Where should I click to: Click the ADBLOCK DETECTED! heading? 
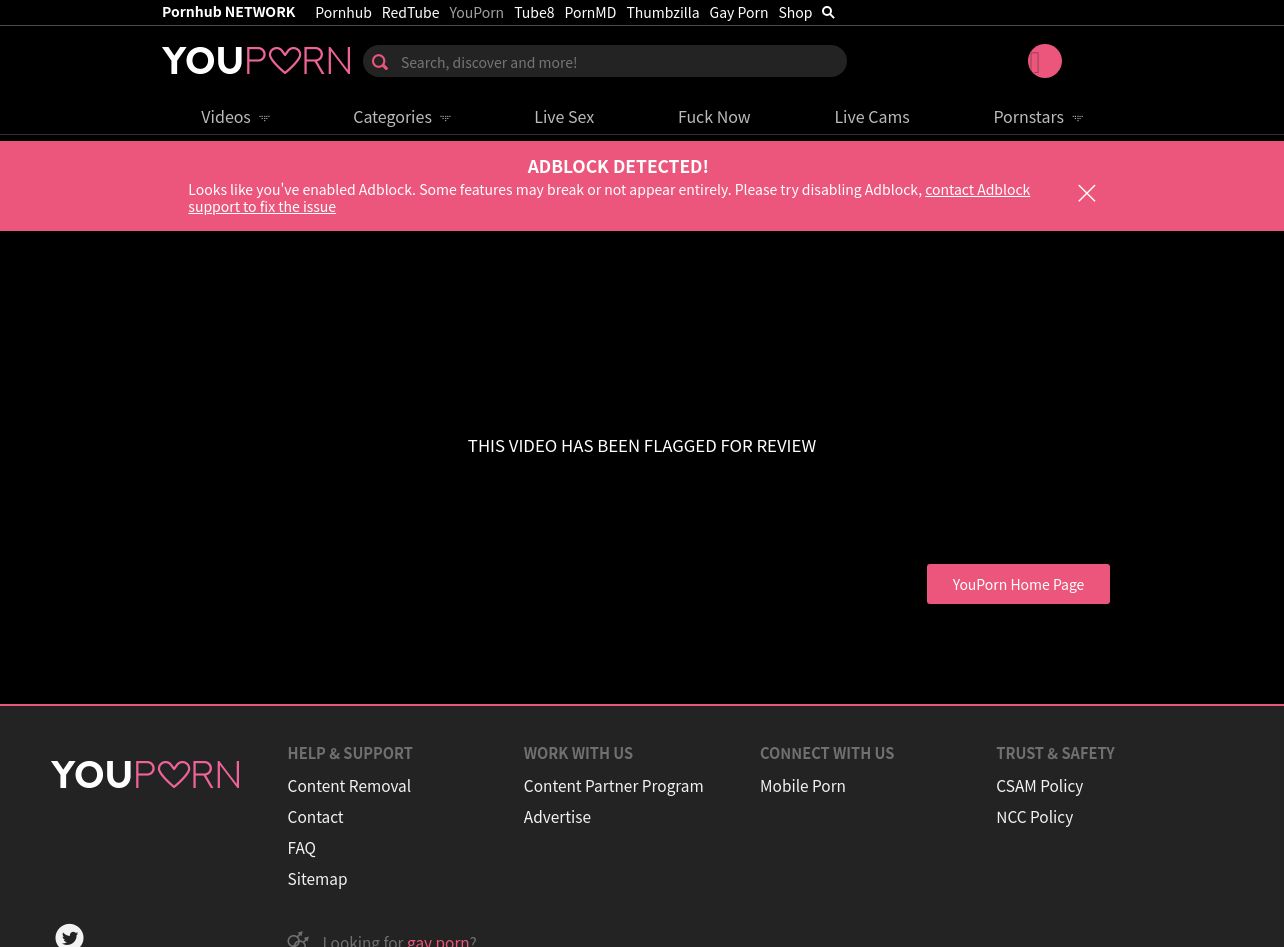[618, 166]
